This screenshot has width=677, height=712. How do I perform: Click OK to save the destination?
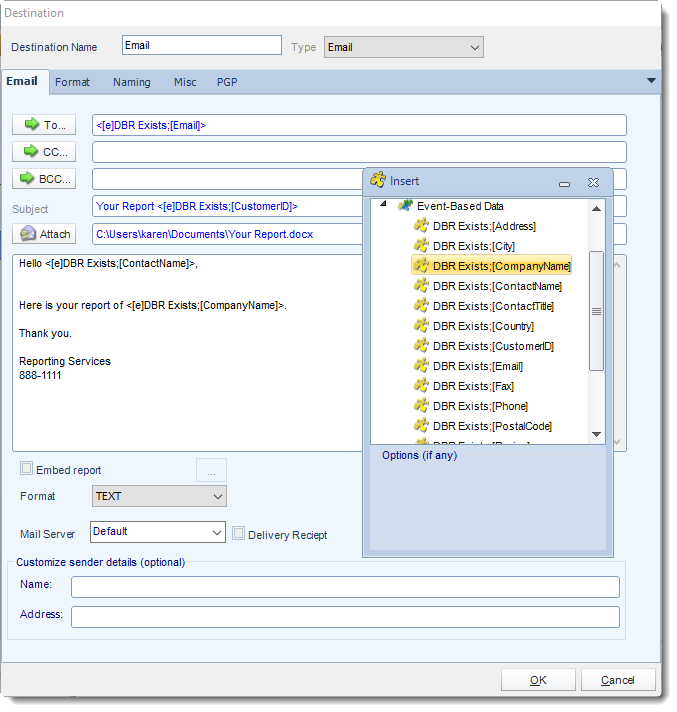point(538,680)
